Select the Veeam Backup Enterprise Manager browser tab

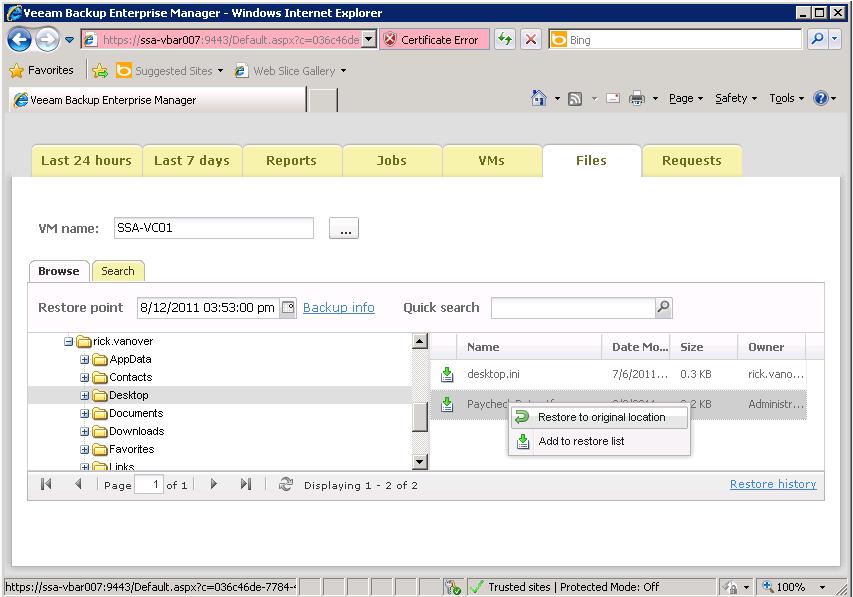[158, 100]
